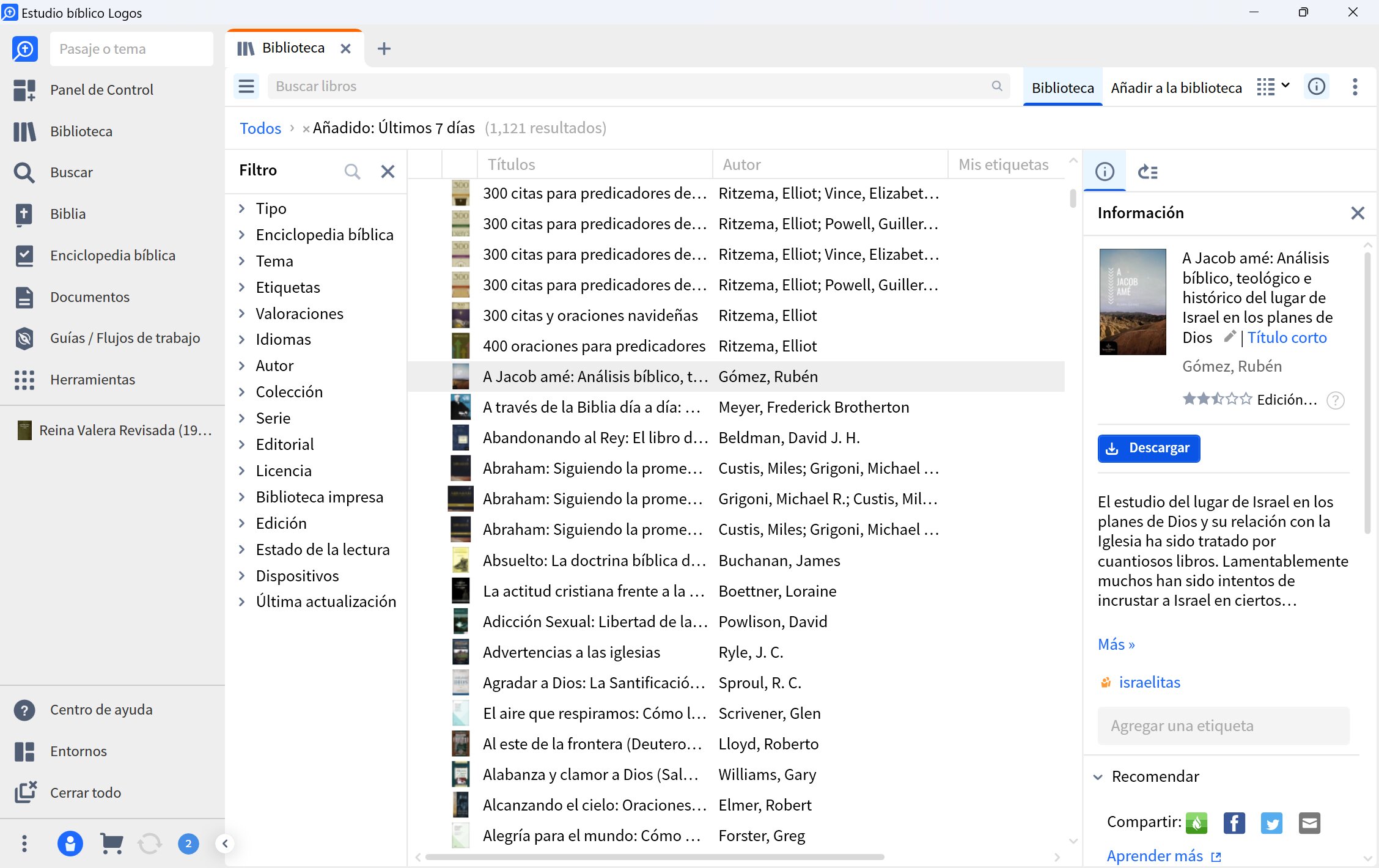This screenshot has width=1379, height=868.
Task: Expand the Tipo filter
Action: pos(242,208)
